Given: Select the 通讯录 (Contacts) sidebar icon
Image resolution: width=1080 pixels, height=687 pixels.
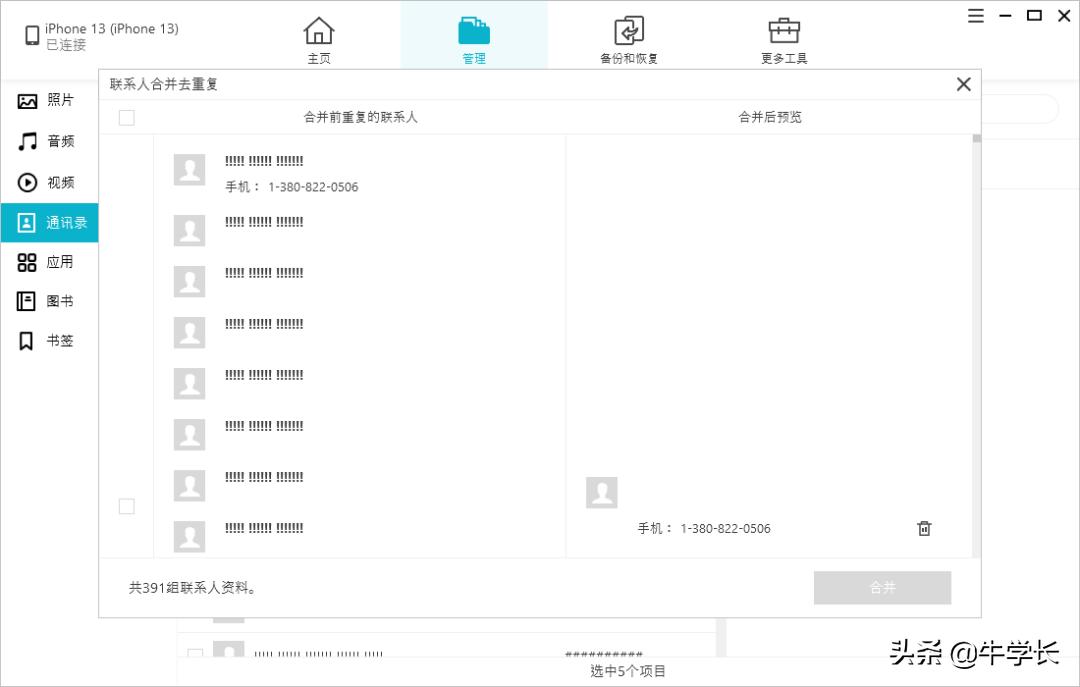Looking at the screenshot, I should click(x=48, y=222).
